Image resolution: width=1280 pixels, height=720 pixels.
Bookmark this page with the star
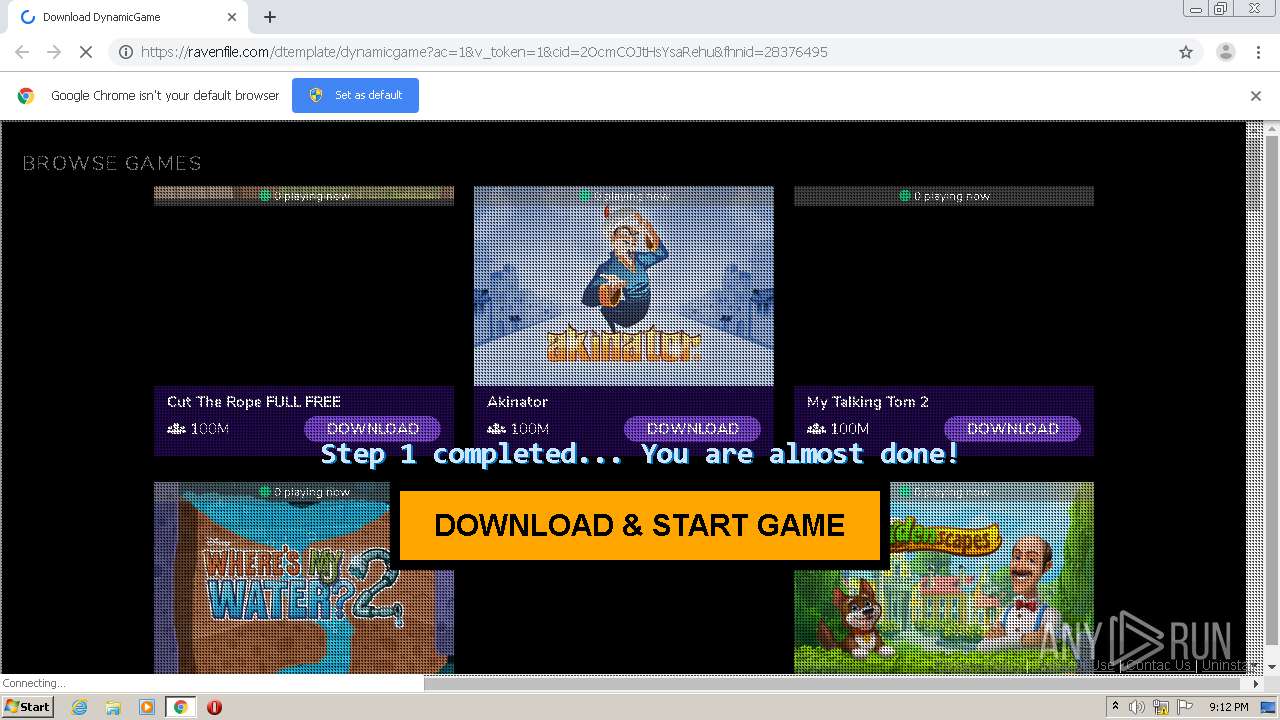click(1186, 52)
